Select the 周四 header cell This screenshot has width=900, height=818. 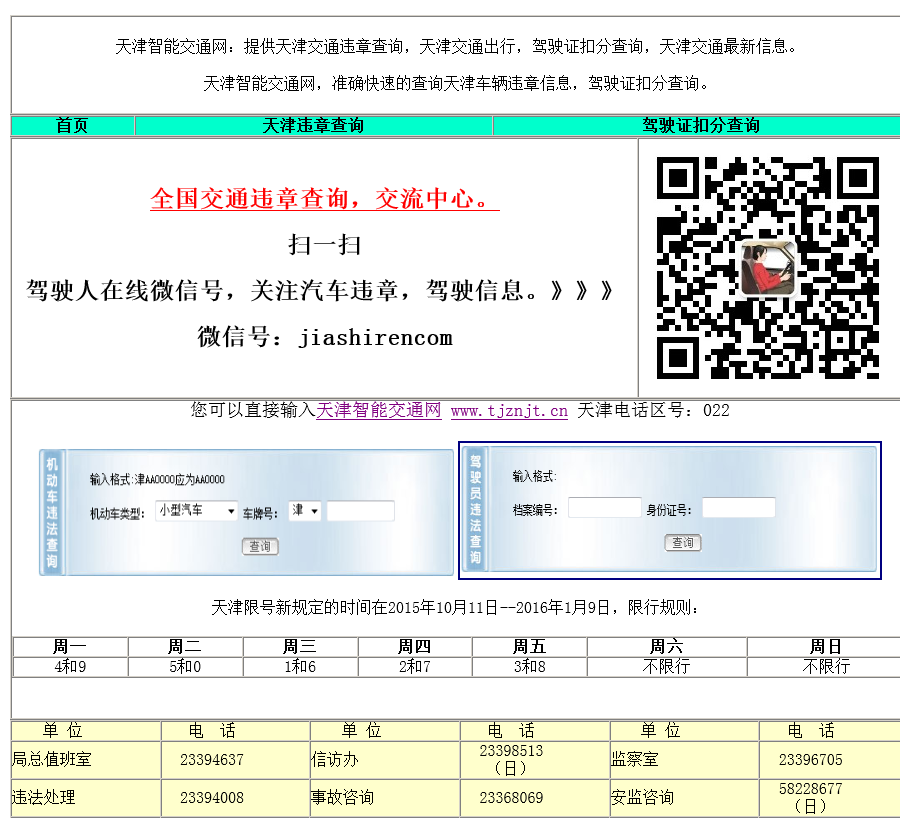(415, 647)
